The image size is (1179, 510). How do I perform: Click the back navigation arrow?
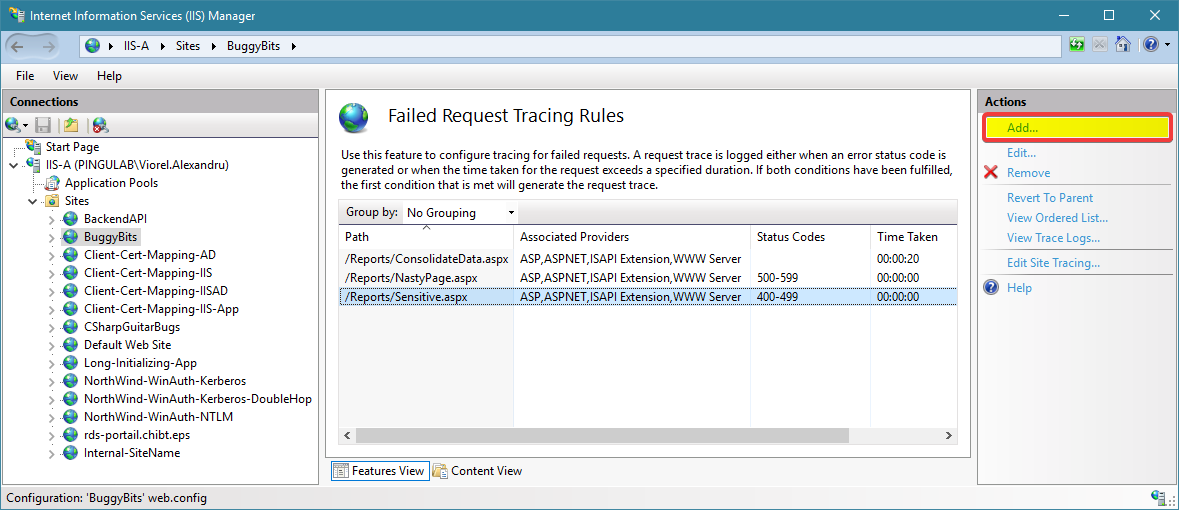[x=18, y=46]
